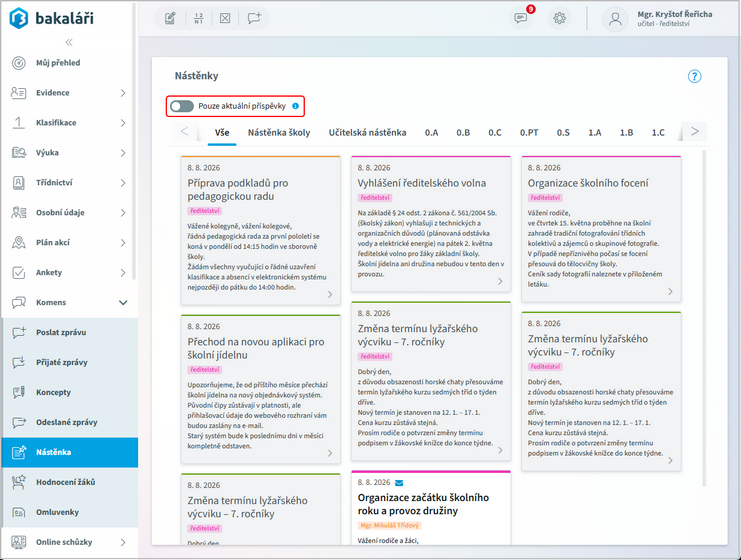Open the settings gear icon
Image resolution: width=741 pixels, height=560 pixels.
click(x=559, y=18)
